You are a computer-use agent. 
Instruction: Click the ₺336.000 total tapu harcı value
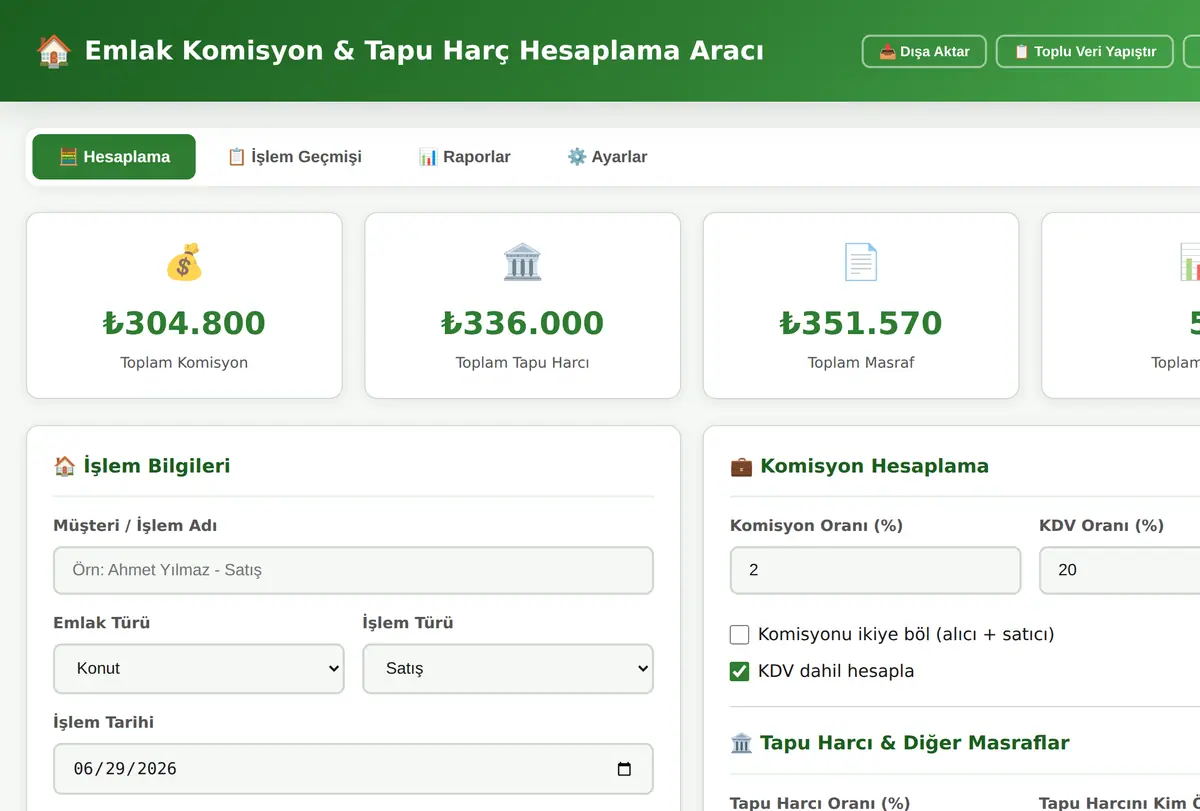(522, 323)
